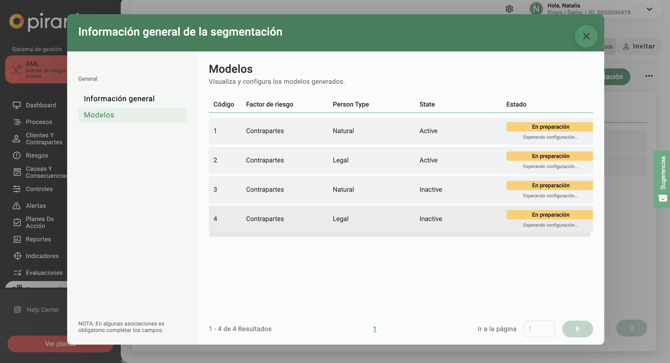The height and width of the screenshot is (363, 670).
Task: Click Contrapartes in row 1
Action: 264,131
